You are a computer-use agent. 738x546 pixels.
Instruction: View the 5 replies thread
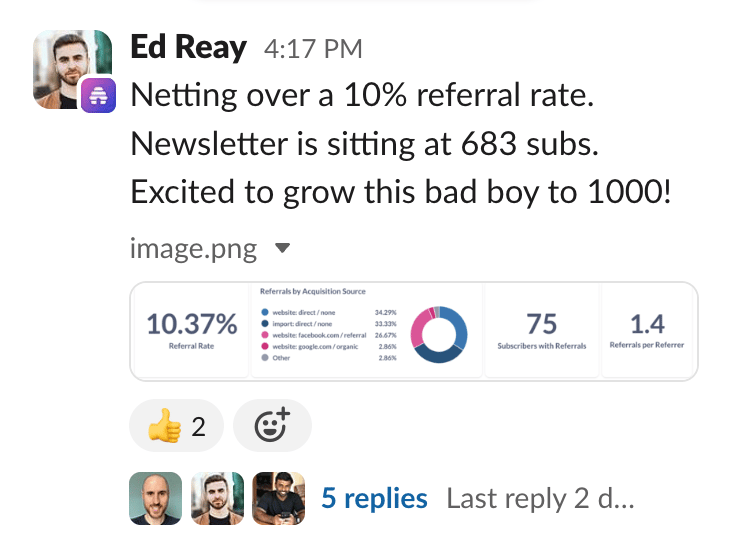374,498
